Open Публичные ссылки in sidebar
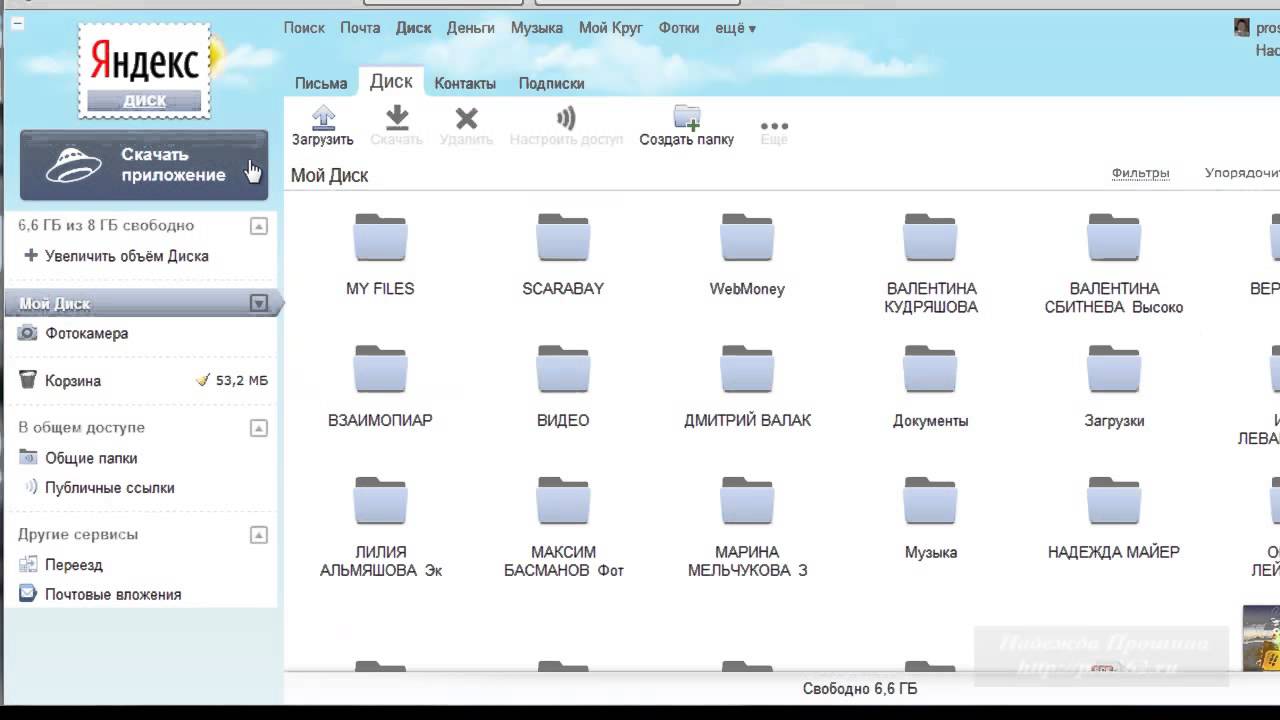The image size is (1280, 720). [110, 488]
